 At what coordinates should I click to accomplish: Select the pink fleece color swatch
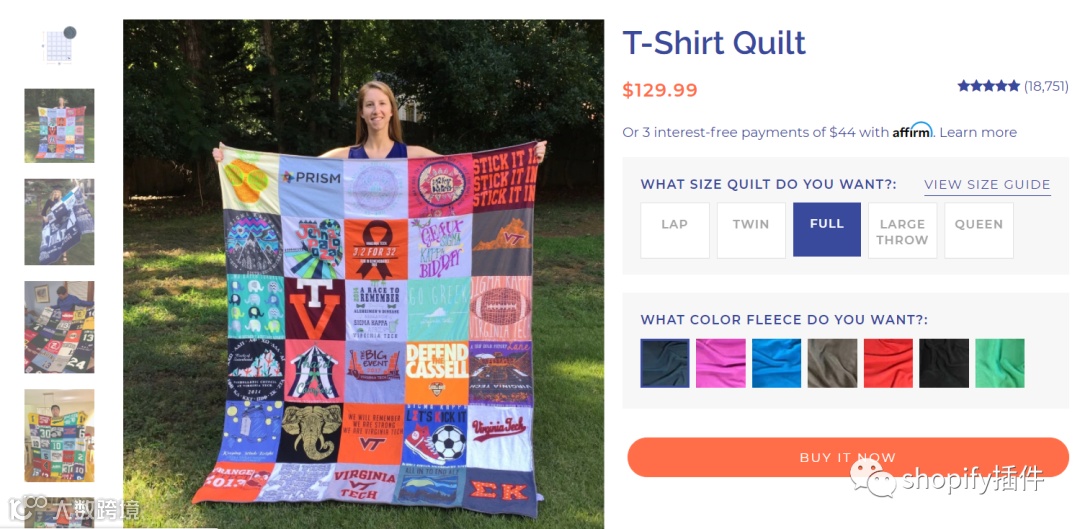point(720,363)
